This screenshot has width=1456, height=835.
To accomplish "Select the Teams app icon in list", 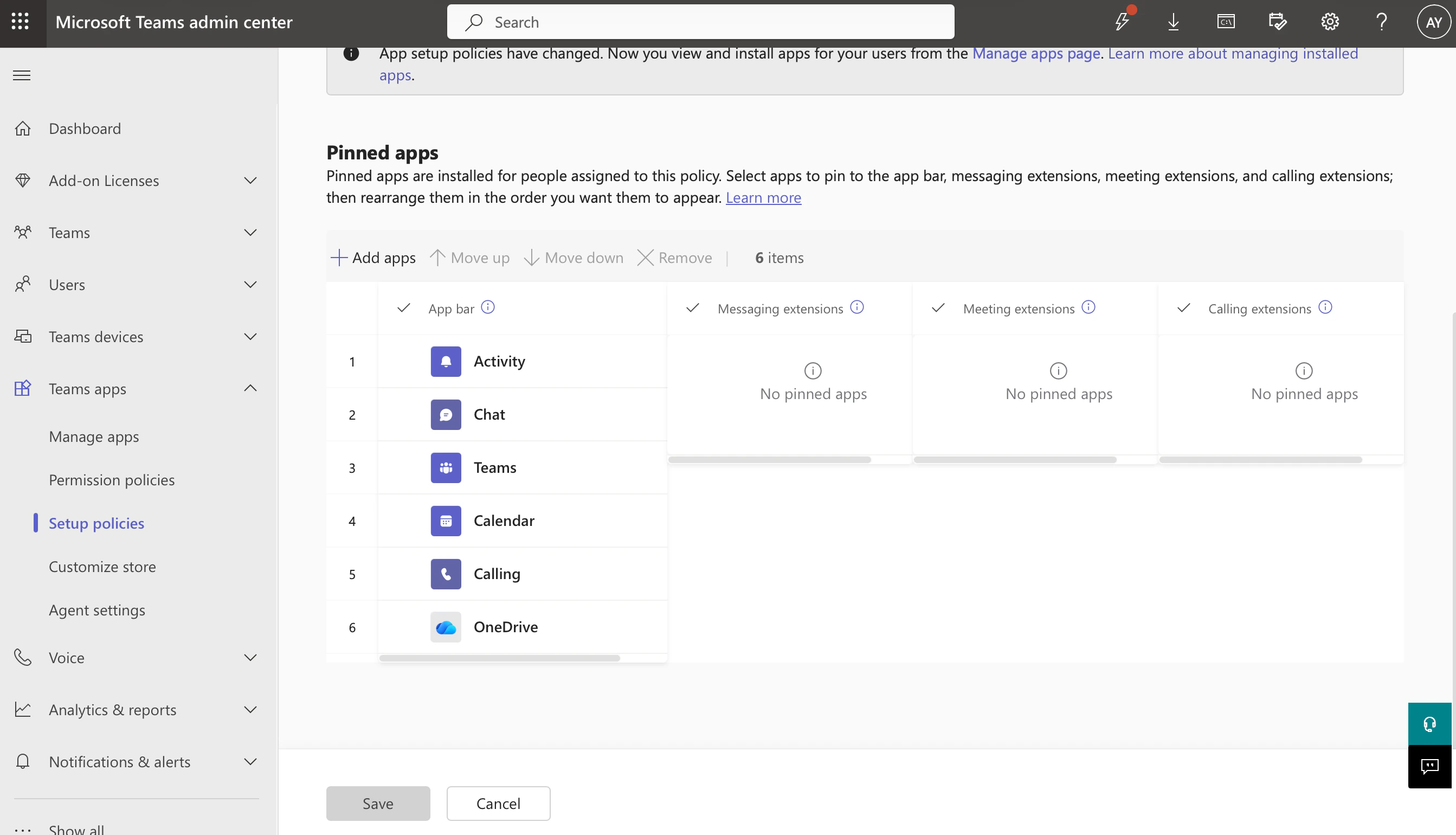I will [446, 467].
